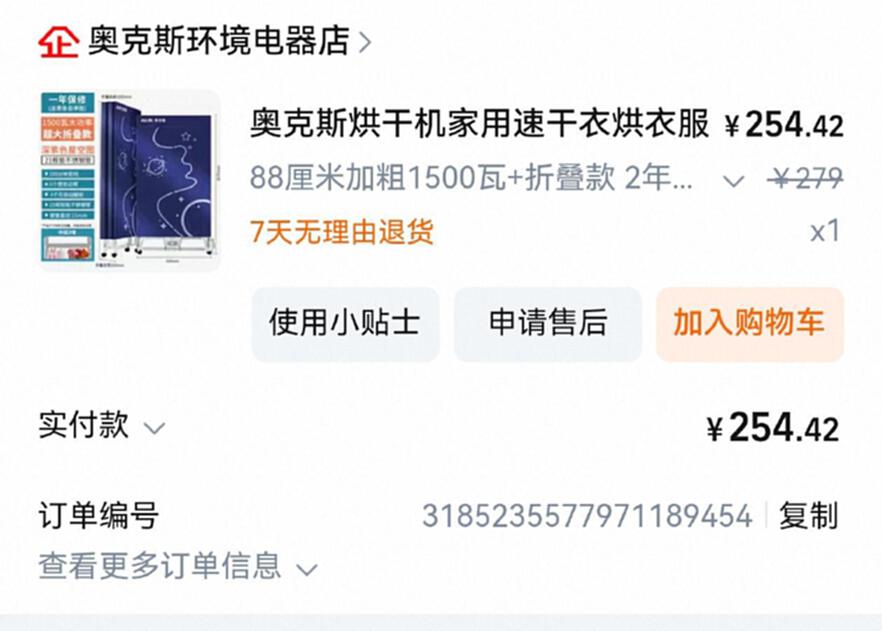
Task: Select the order number 3185235577971189454
Action: coord(587,516)
